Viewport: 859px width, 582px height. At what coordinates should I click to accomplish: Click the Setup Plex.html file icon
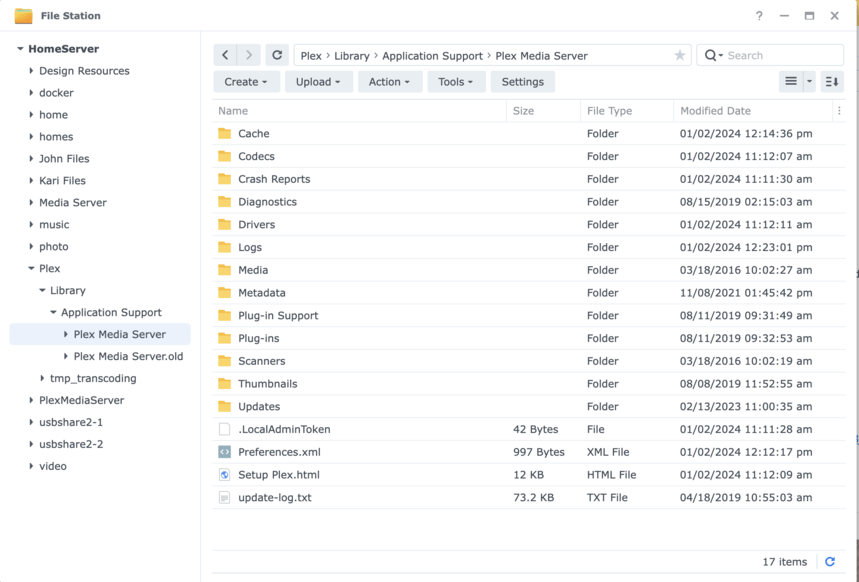pos(225,475)
